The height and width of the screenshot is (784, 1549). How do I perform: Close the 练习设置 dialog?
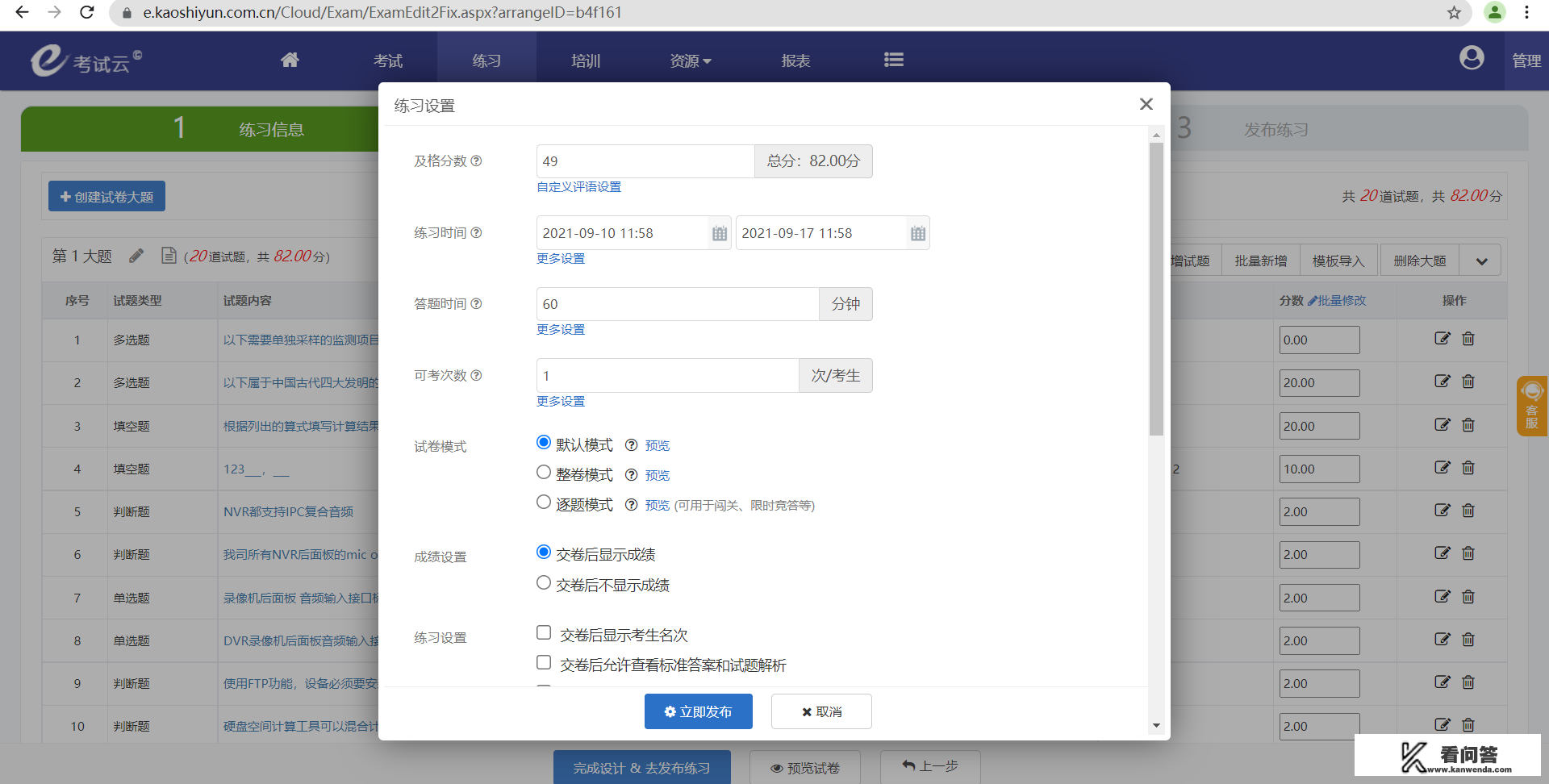[x=1146, y=104]
